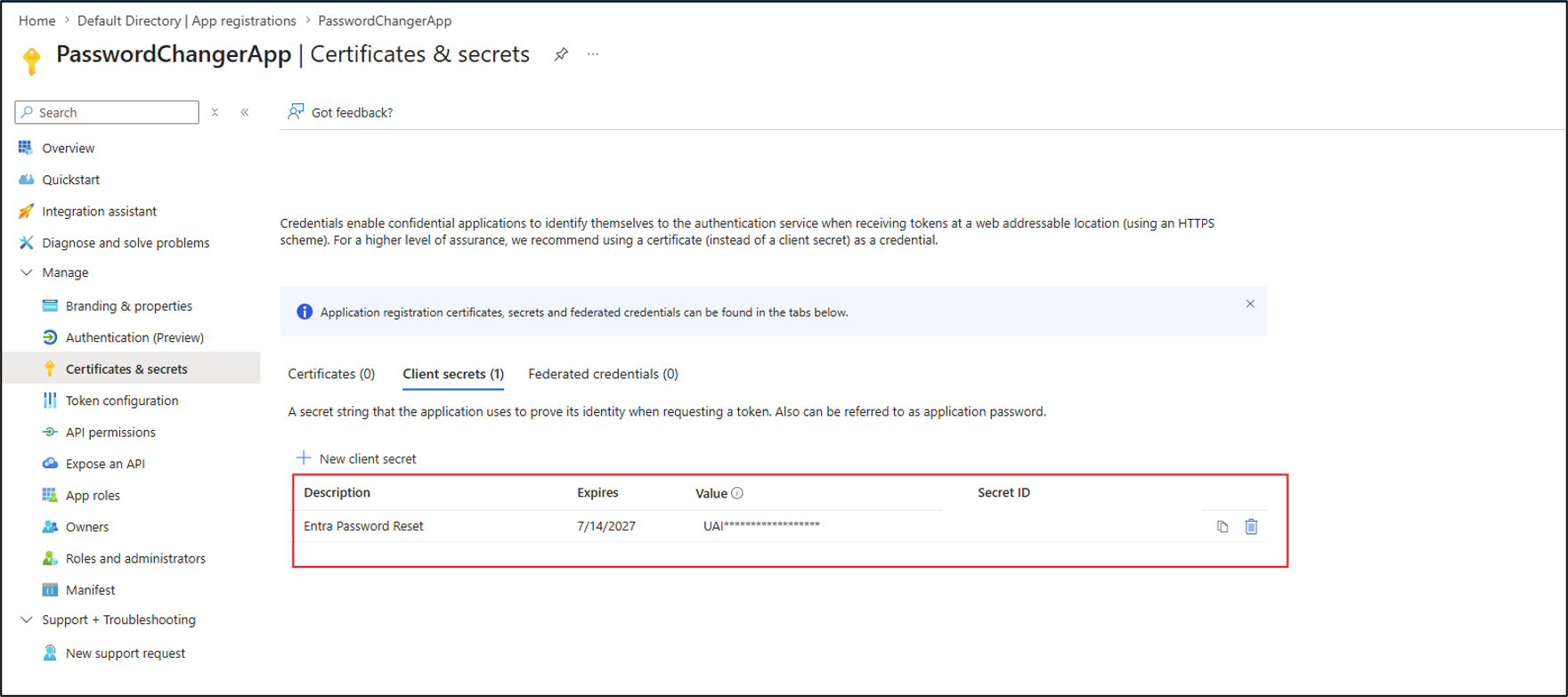Open Expose an API page
The height and width of the screenshot is (697, 1568).
[105, 464]
